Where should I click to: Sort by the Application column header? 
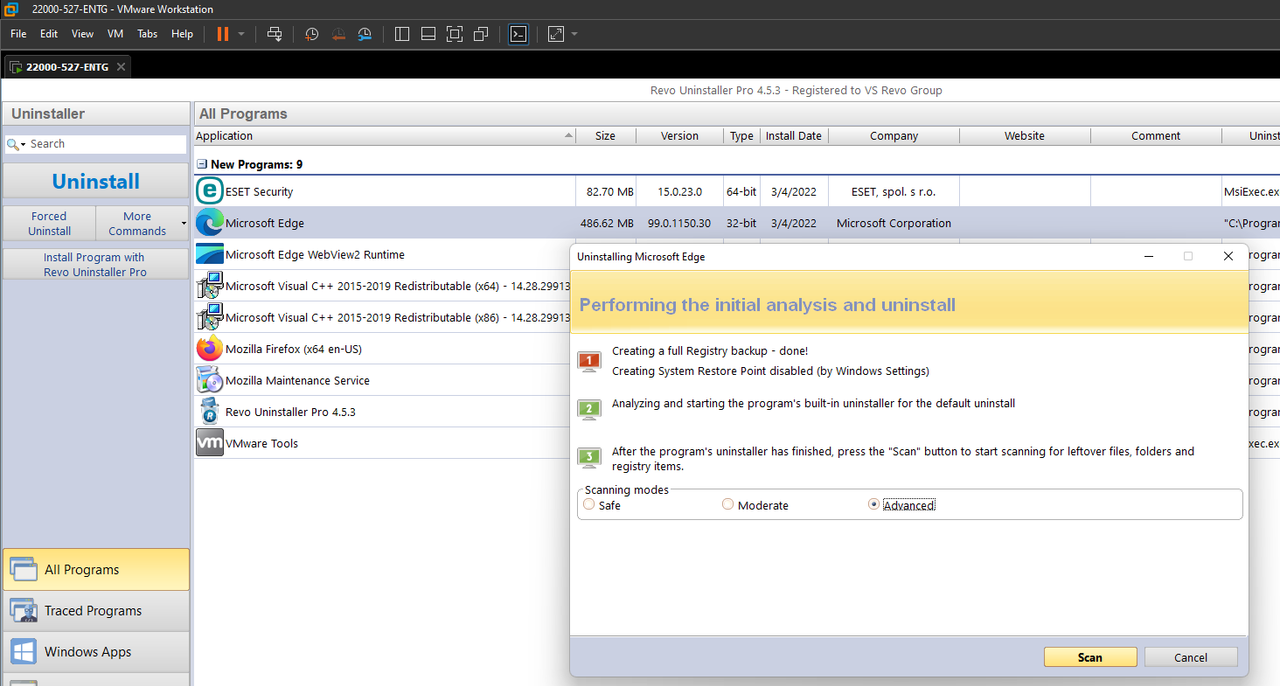[385, 136]
